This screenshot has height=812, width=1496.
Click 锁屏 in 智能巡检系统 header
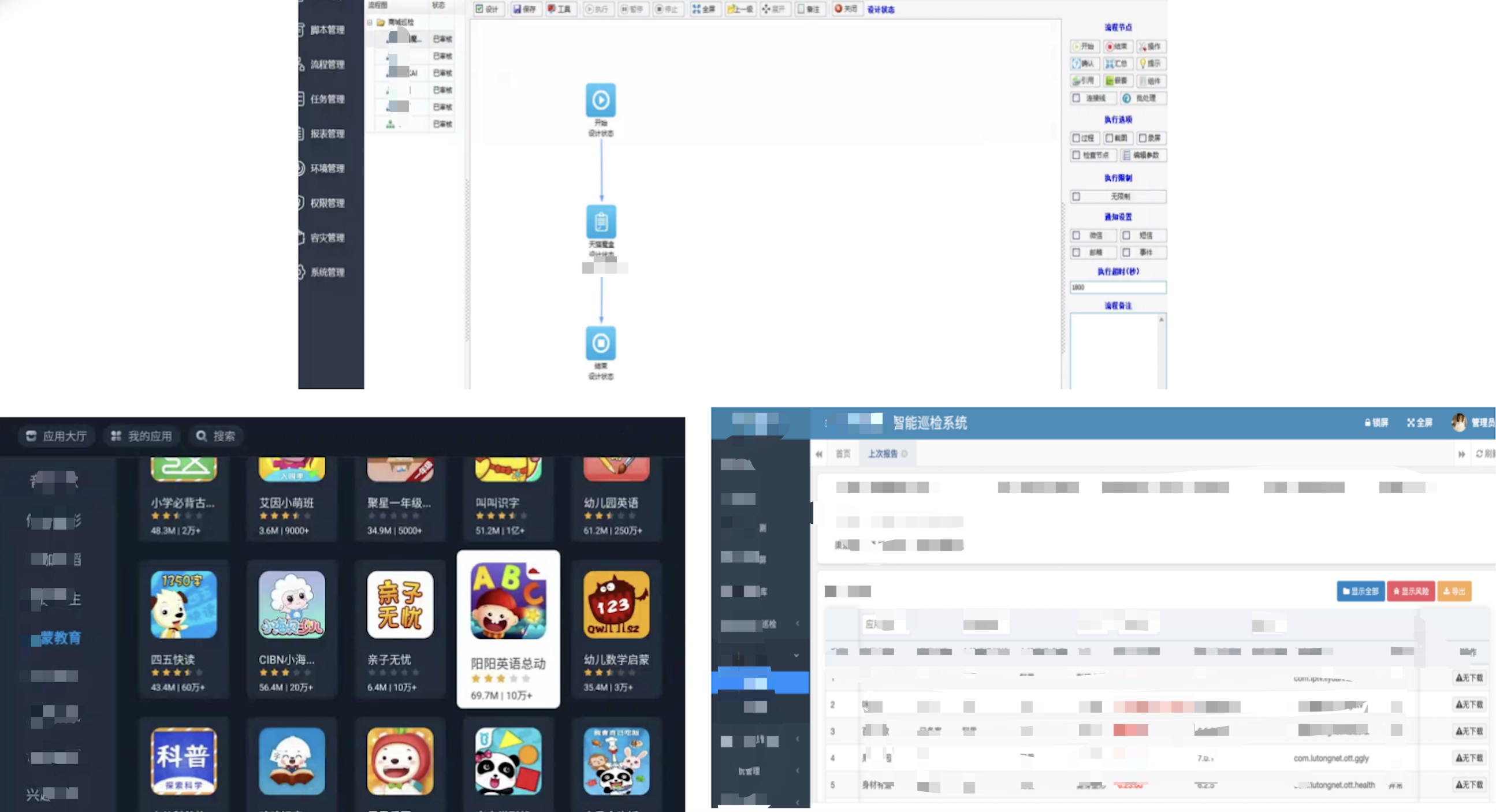(x=1376, y=423)
